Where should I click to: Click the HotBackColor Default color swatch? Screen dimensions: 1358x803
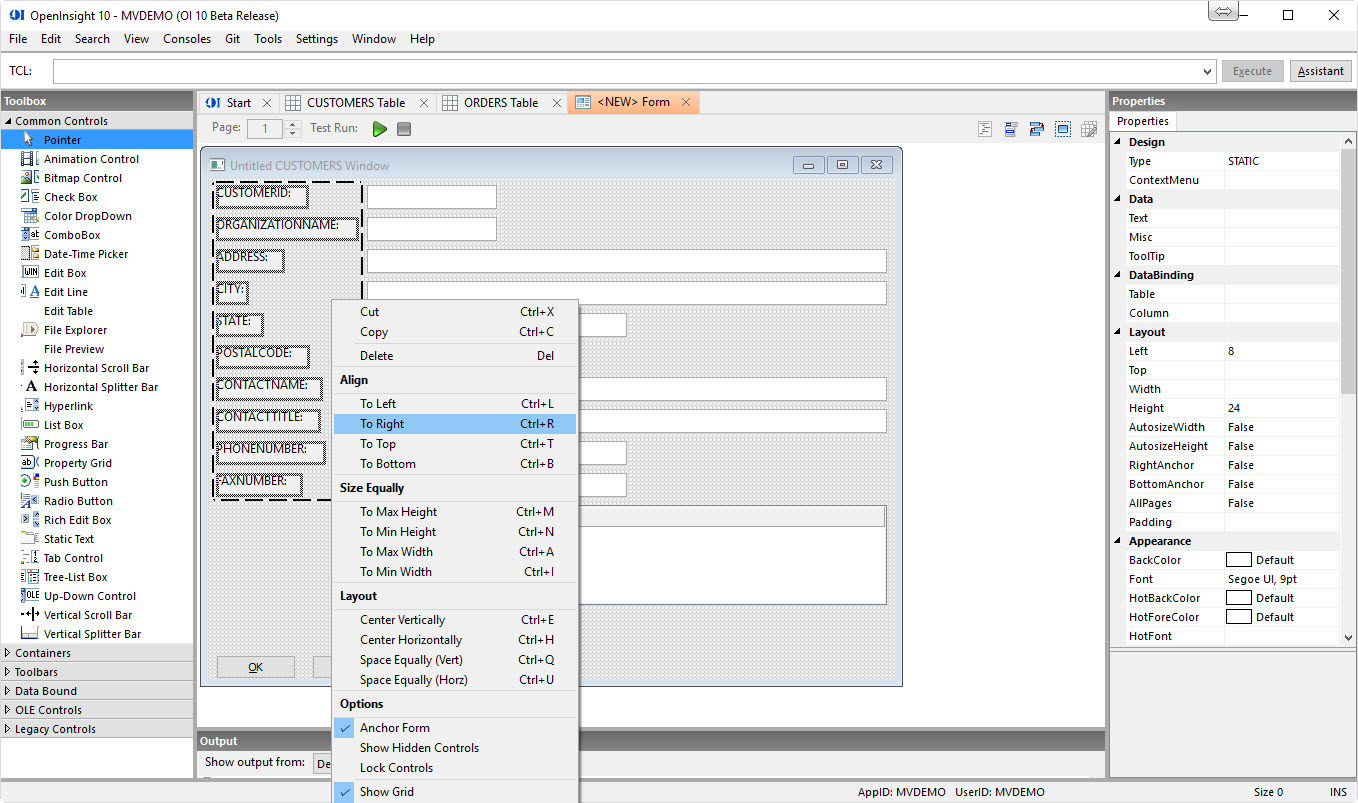pos(1239,598)
